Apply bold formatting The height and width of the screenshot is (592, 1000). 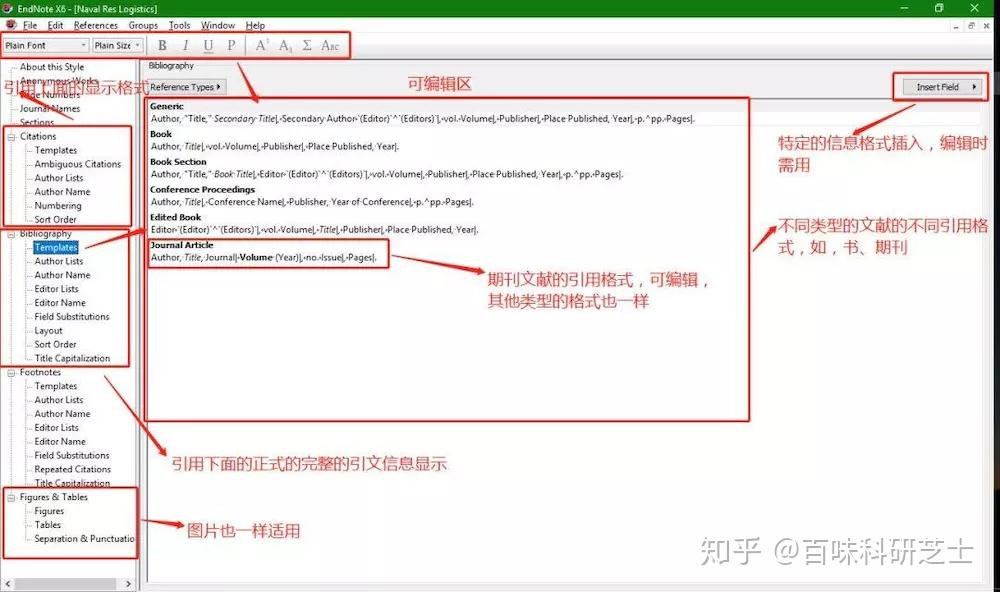tap(162, 45)
